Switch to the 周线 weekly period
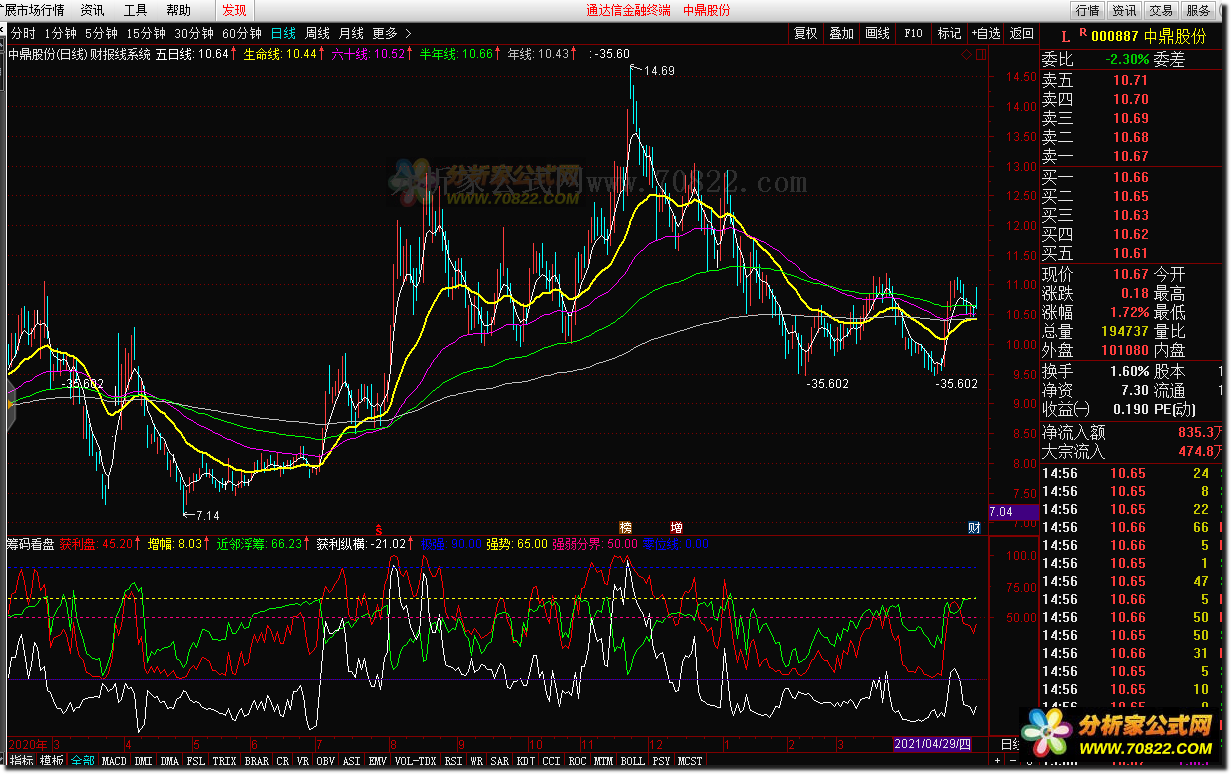This screenshot has width=1232, height=774. click(317, 33)
